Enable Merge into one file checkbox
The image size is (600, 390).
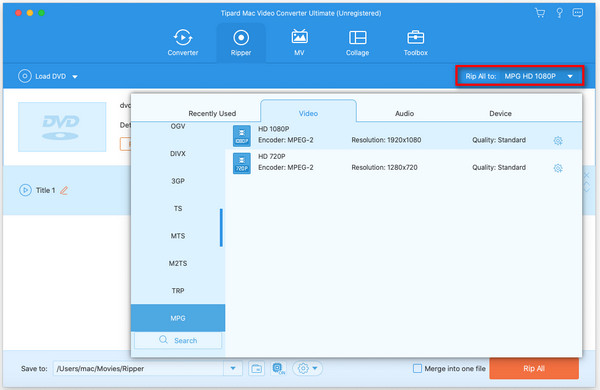[x=417, y=369]
